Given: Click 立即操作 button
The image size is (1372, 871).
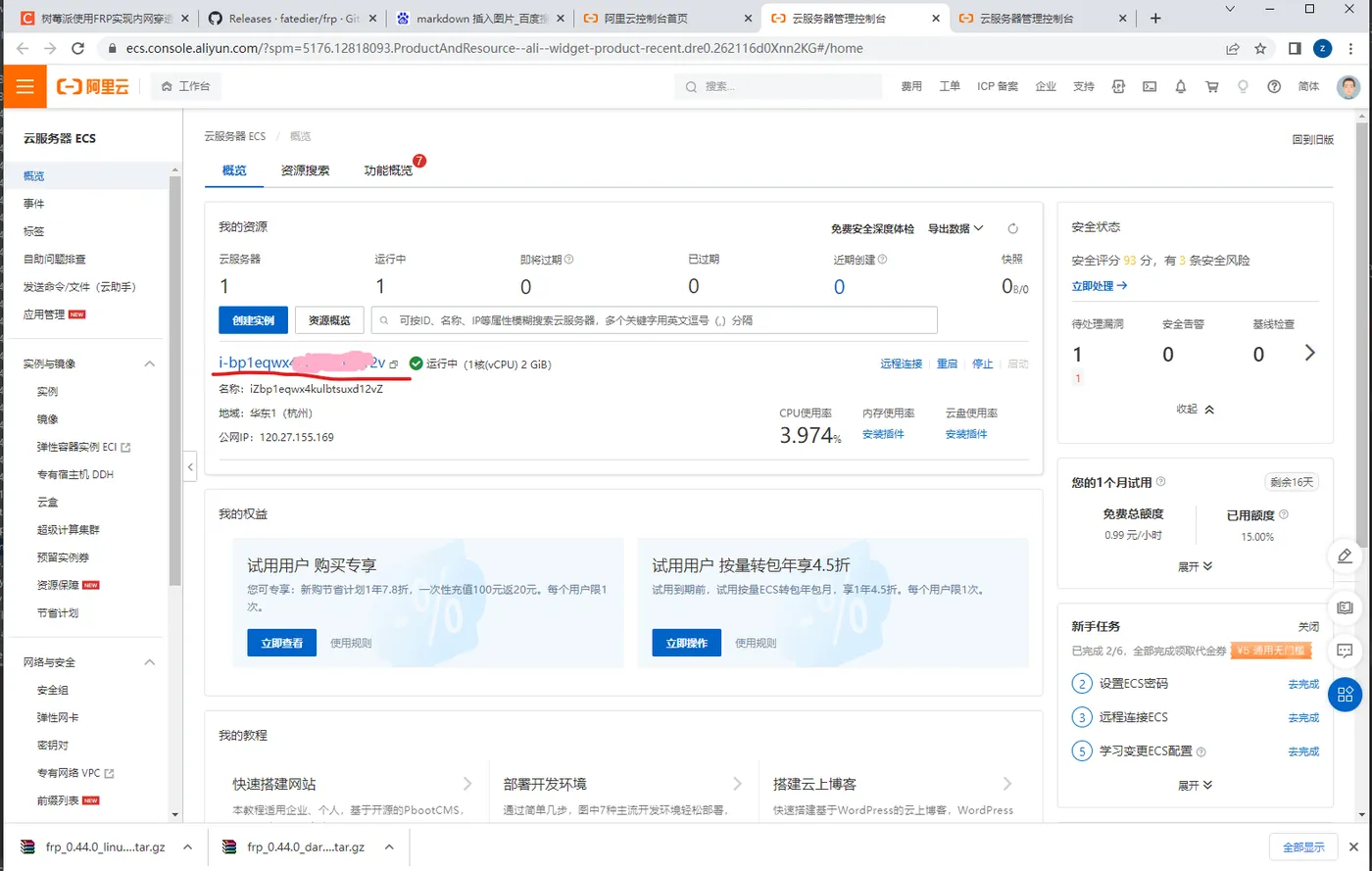Looking at the screenshot, I should [686, 643].
